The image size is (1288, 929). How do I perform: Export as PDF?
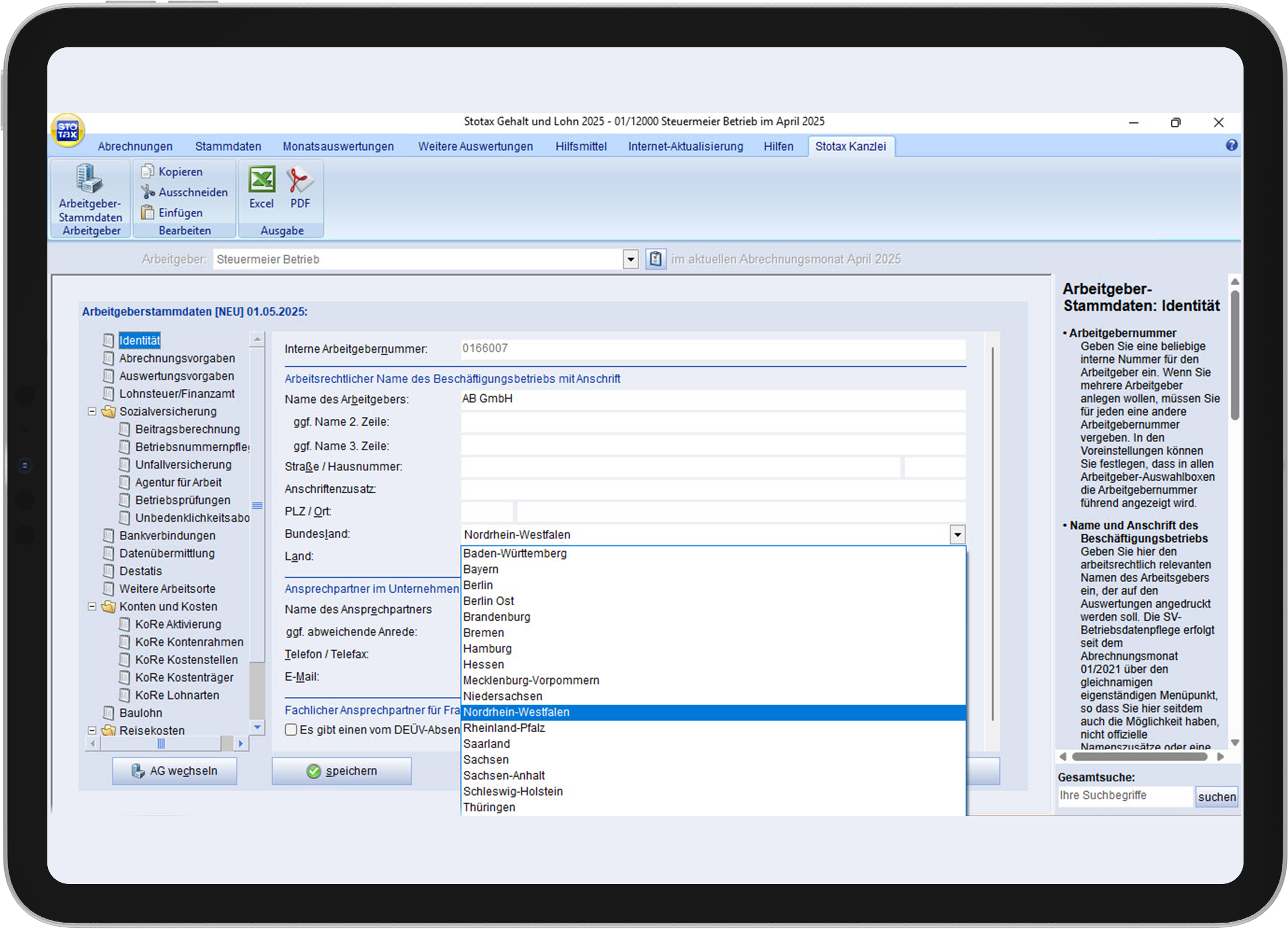click(x=300, y=188)
